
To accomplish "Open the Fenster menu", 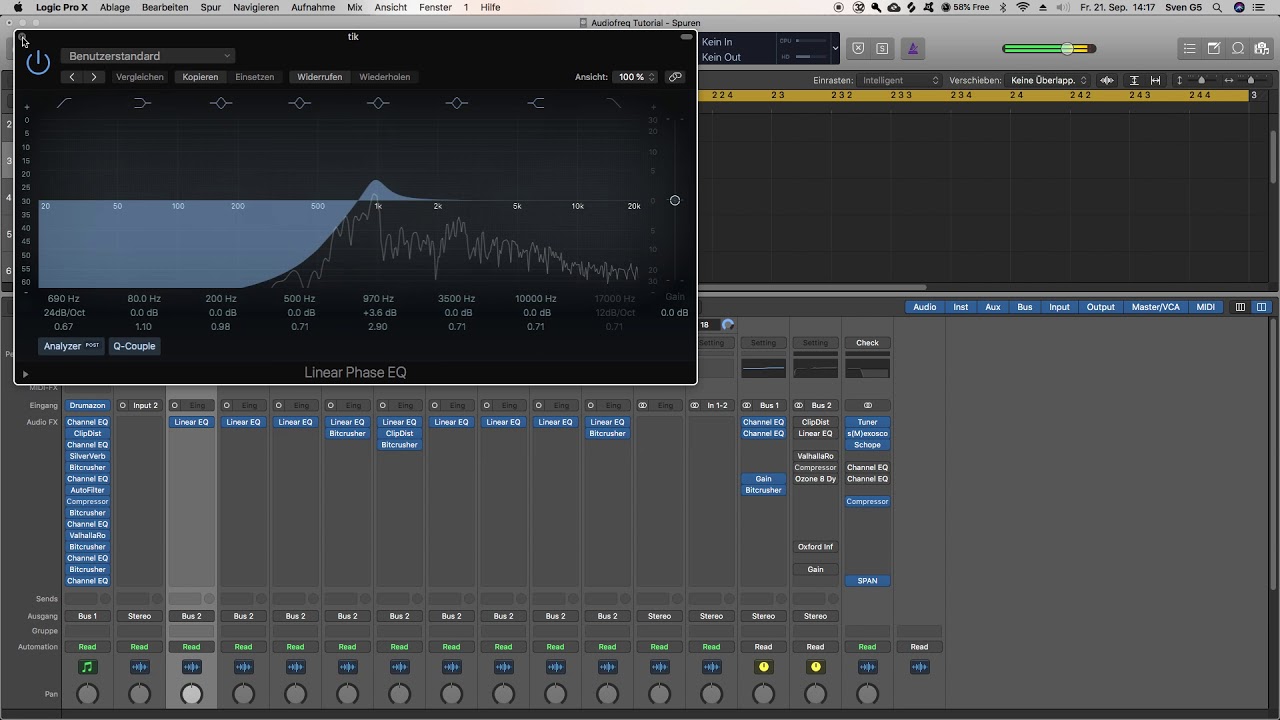I will pyautogui.click(x=435, y=7).
